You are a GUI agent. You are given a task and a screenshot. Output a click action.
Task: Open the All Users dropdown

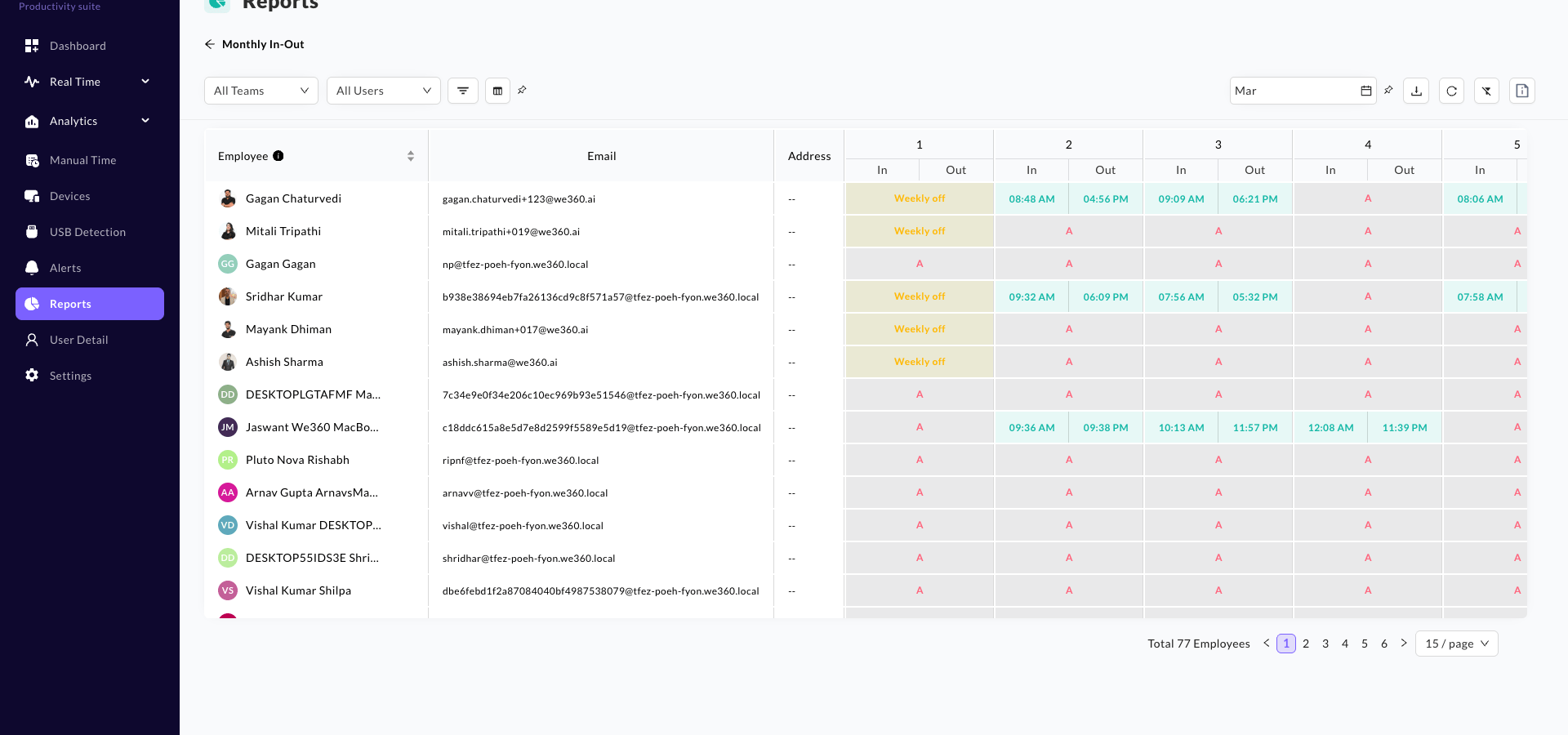(x=384, y=91)
